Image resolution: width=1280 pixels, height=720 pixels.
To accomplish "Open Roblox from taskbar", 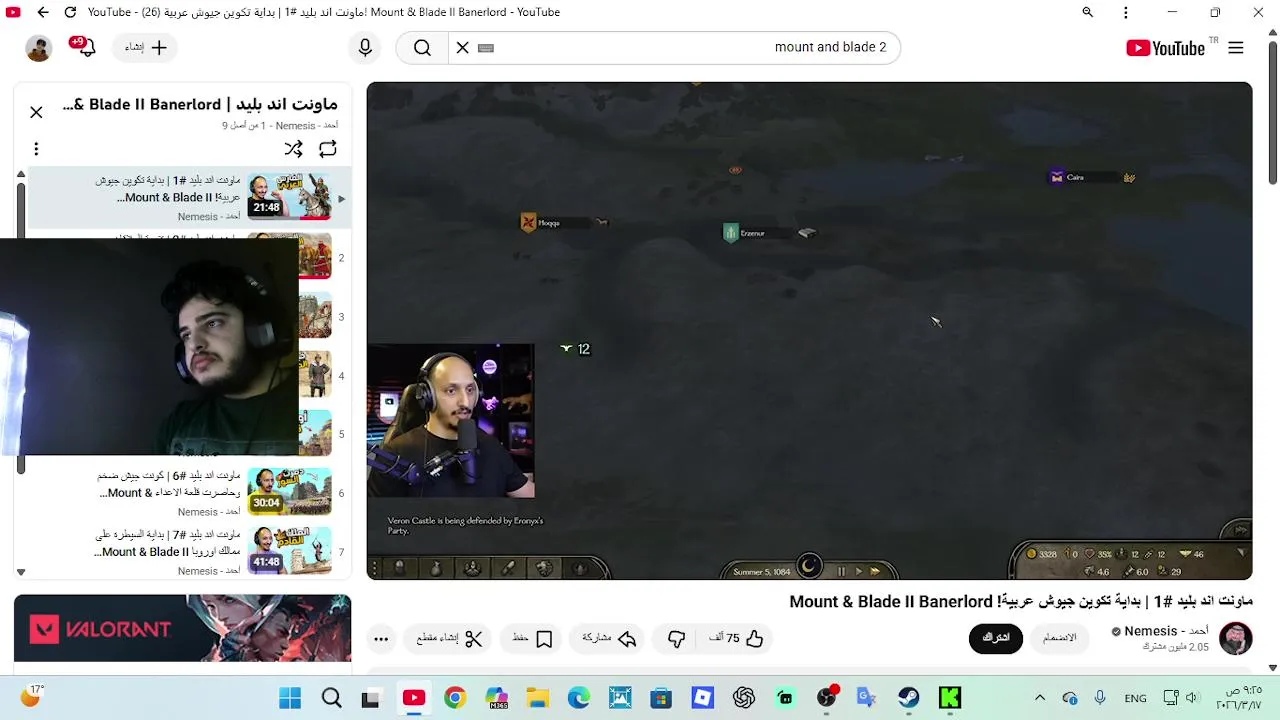I will click(x=703, y=698).
